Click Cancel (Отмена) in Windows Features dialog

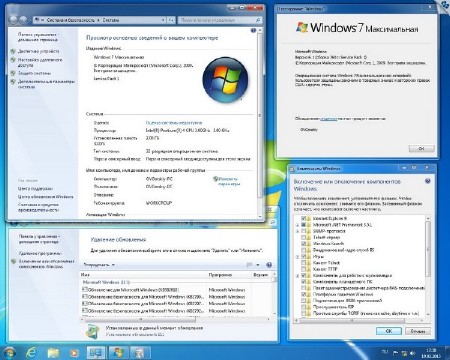[x=418, y=331]
